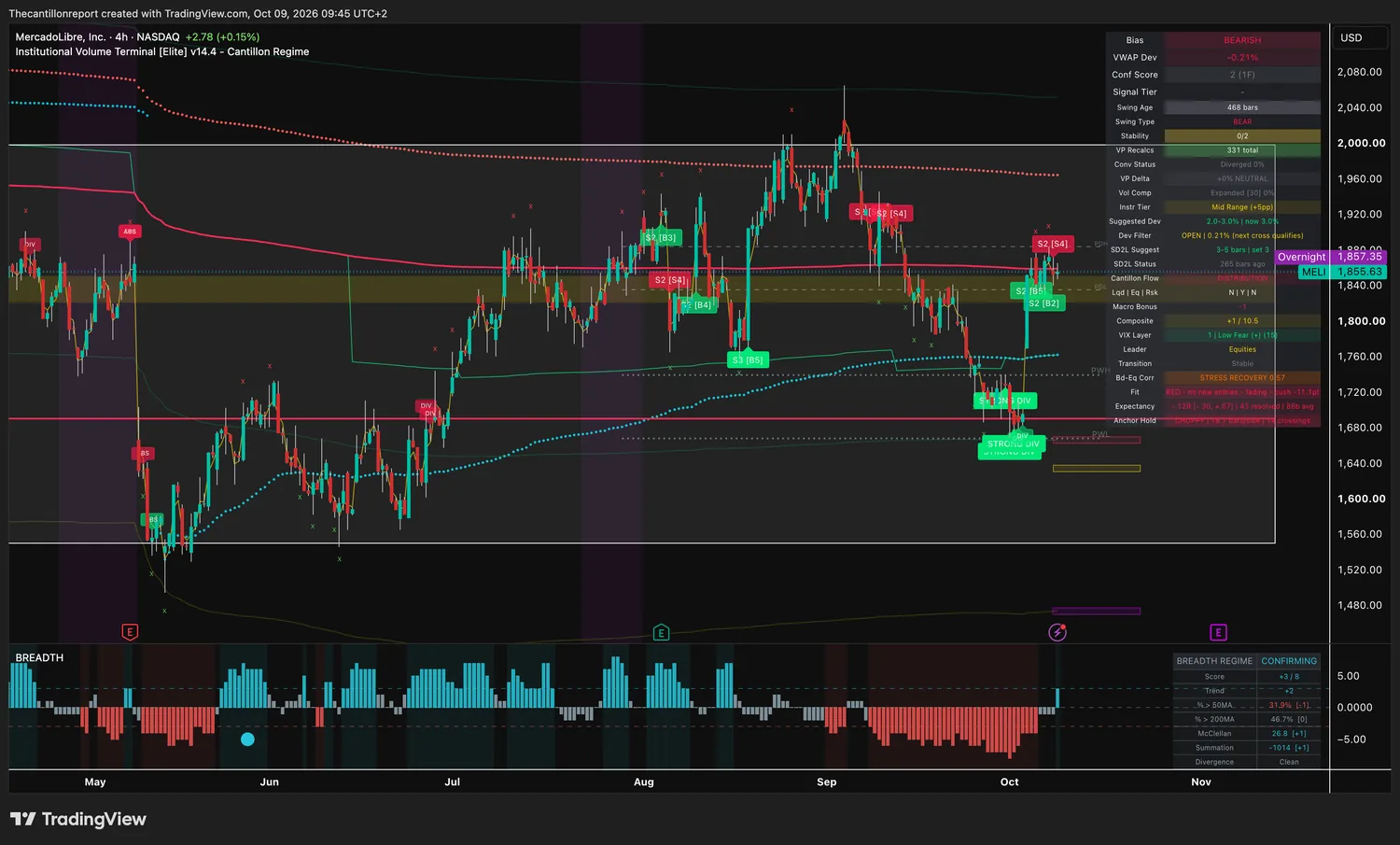The width and height of the screenshot is (1400, 845).
Task: Click the VP Recalcs value 331 total
Action: tap(1242, 150)
